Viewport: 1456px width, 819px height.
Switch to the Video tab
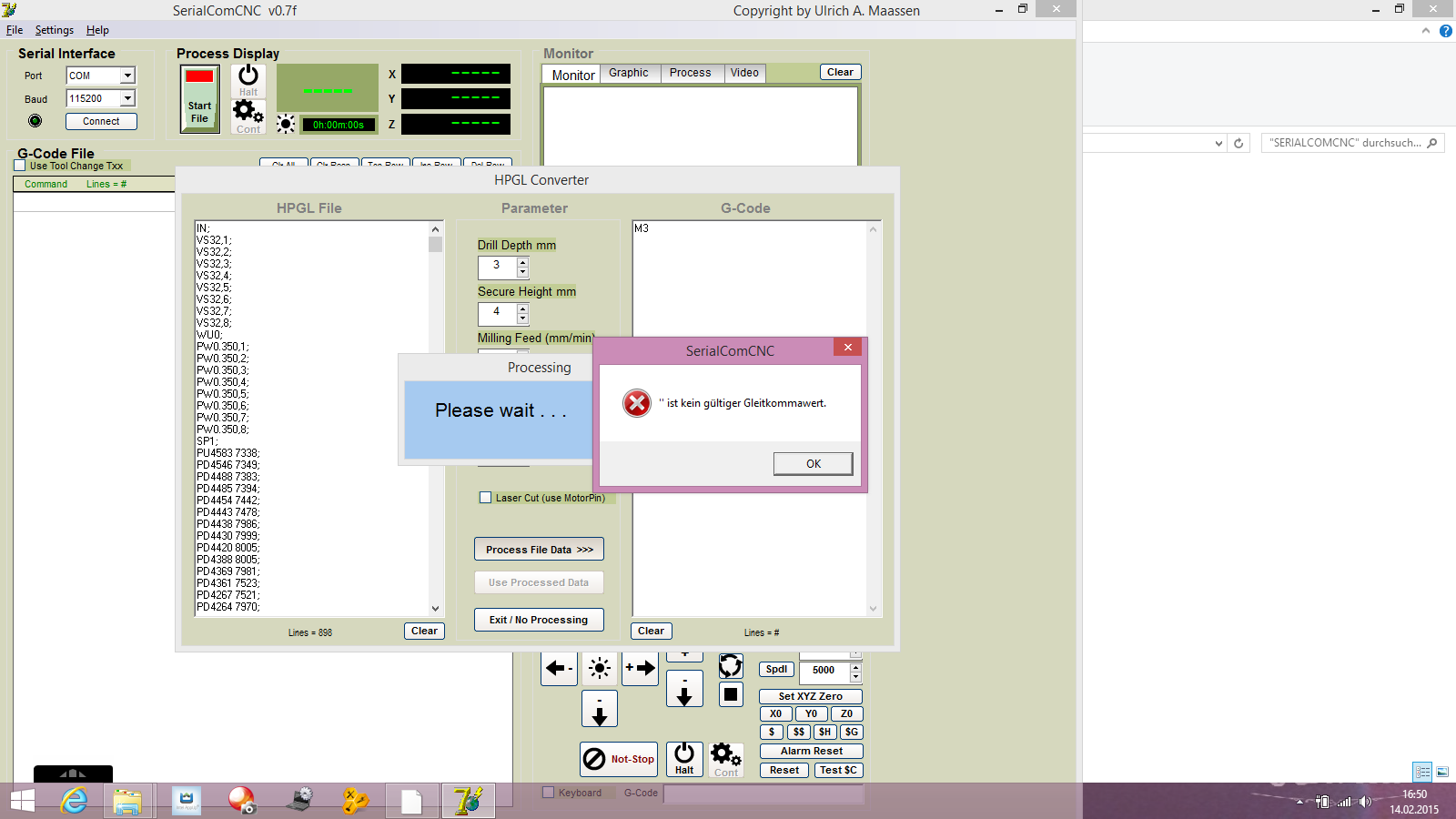744,73
